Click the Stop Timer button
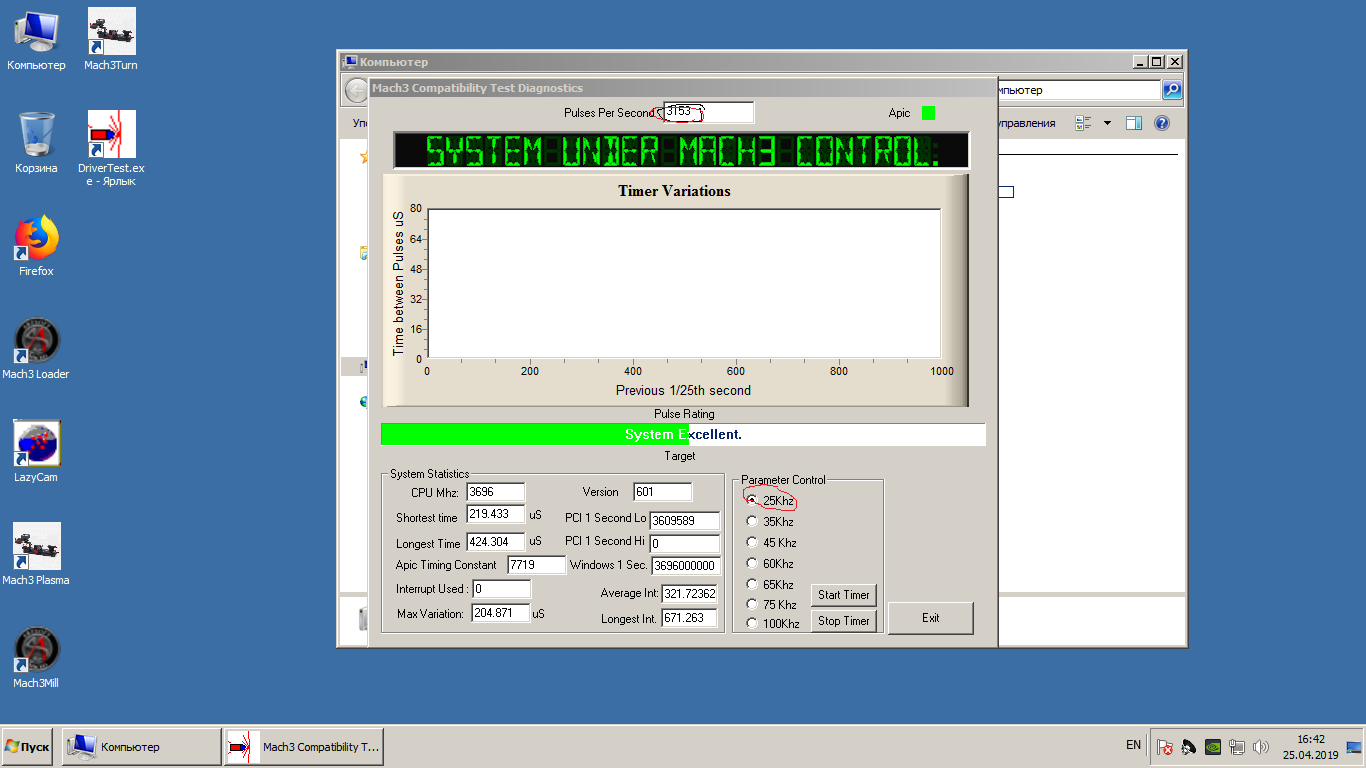1366x768 pixels. tap(844, 621)
